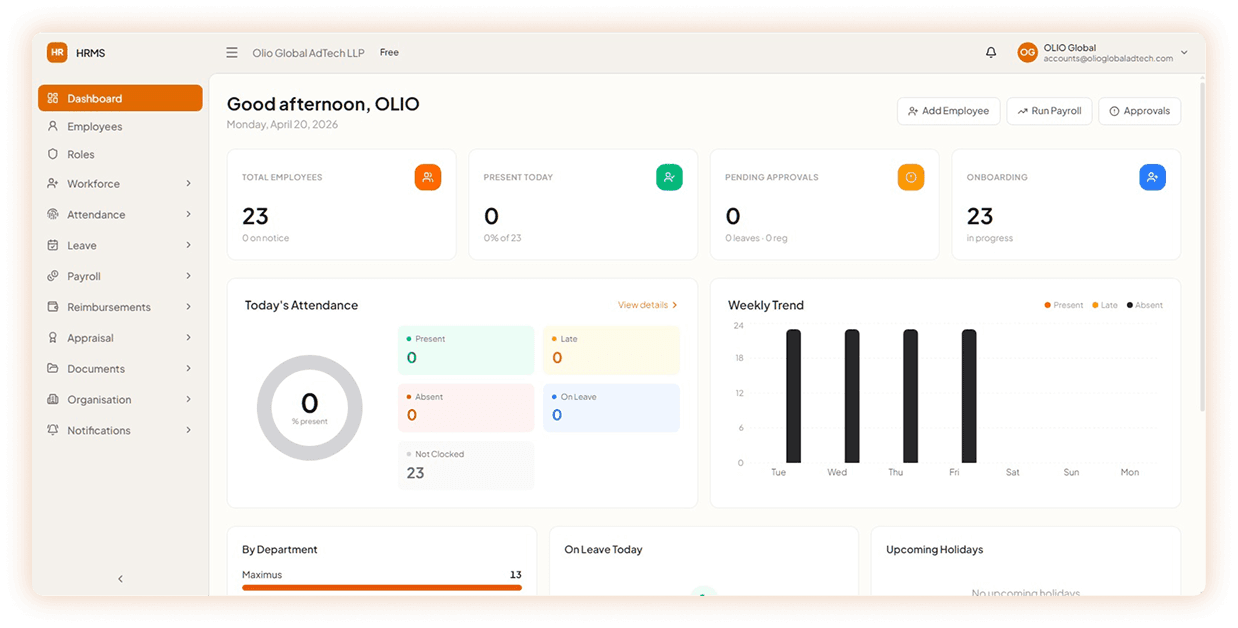Click the Tue bar in Weekly Trend
1238x628 pixels.
(x=793, y=396)
